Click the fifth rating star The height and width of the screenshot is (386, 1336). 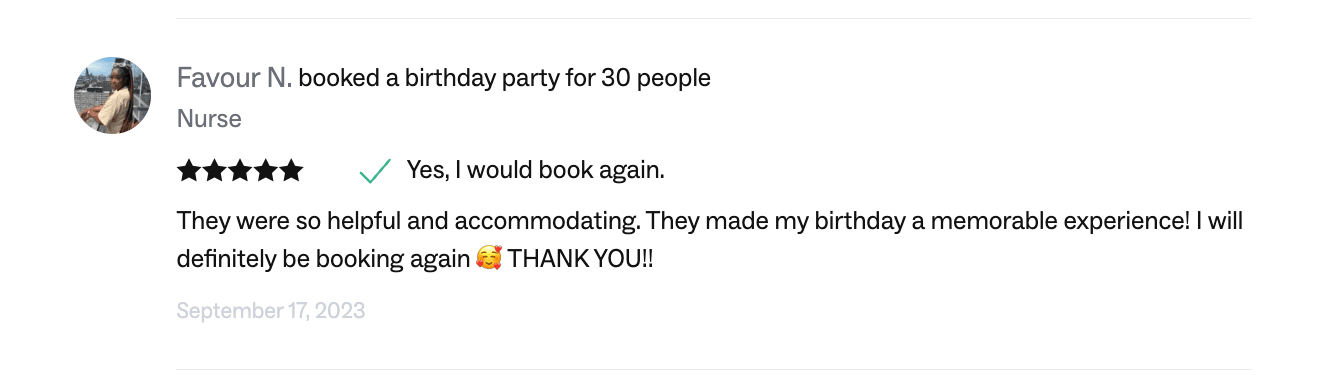pyautogui.click(x=291, y=171)
